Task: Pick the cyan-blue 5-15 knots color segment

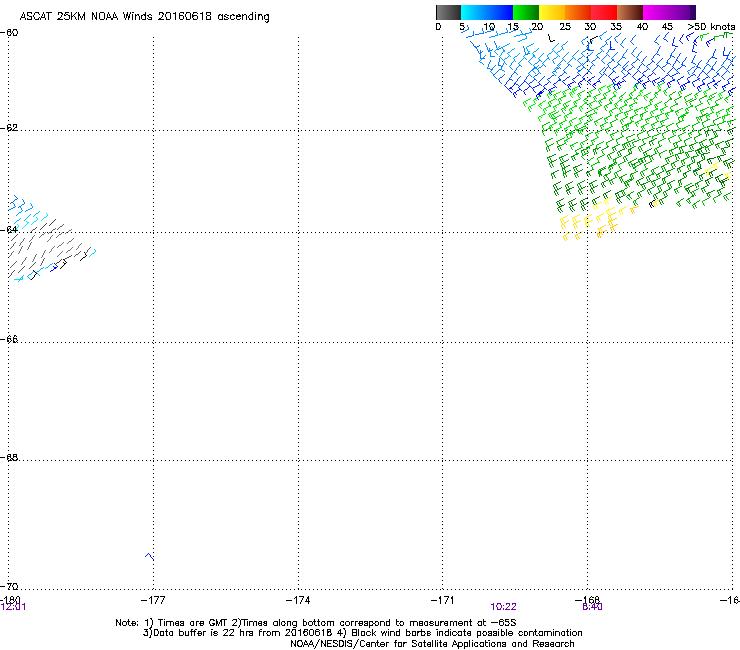Action: (x=487, y=12)
